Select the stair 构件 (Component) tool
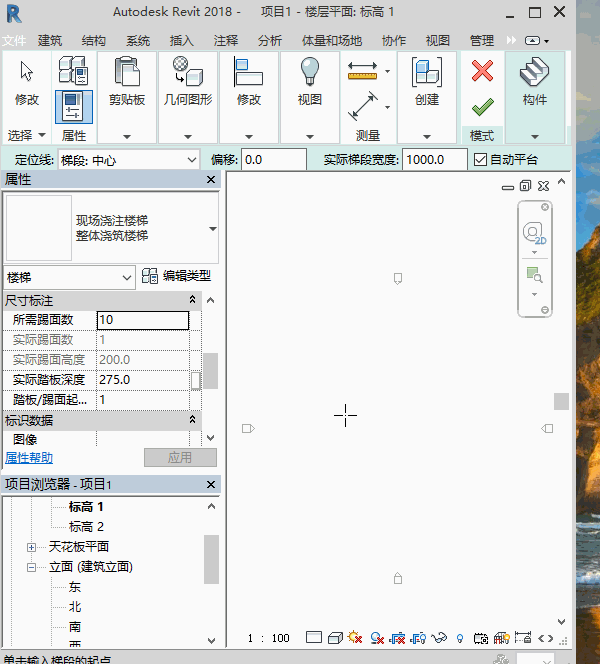The width and height of the screenshot is (600, 664). click(535, 78)
